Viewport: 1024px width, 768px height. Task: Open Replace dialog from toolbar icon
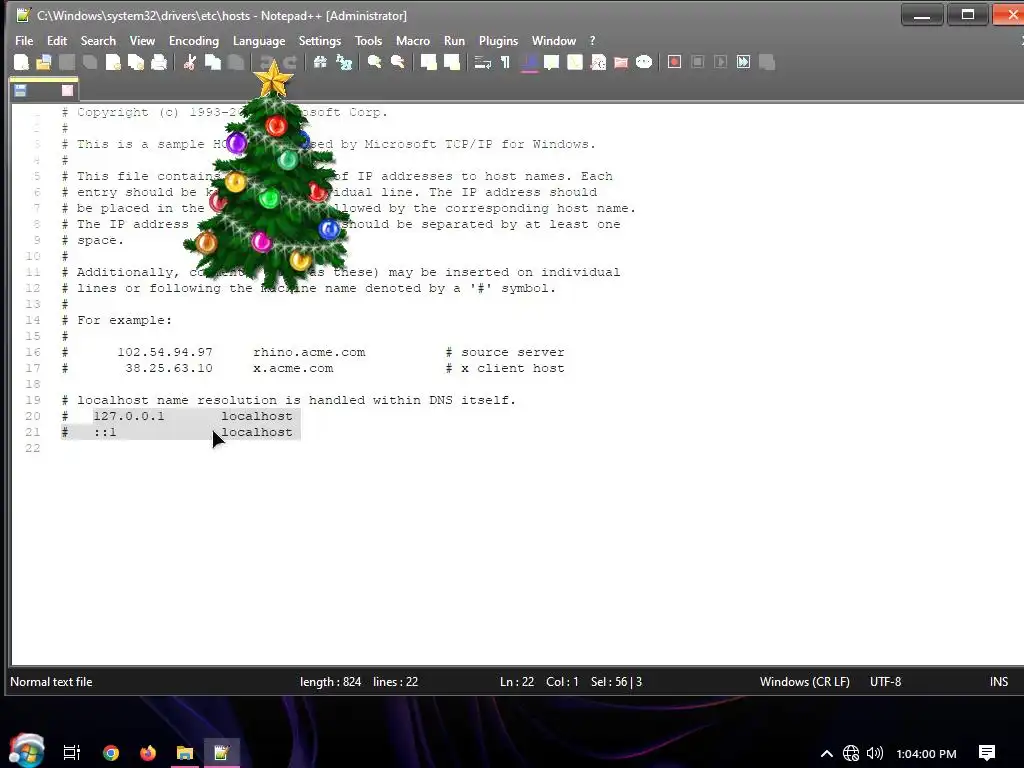(344, 62)
